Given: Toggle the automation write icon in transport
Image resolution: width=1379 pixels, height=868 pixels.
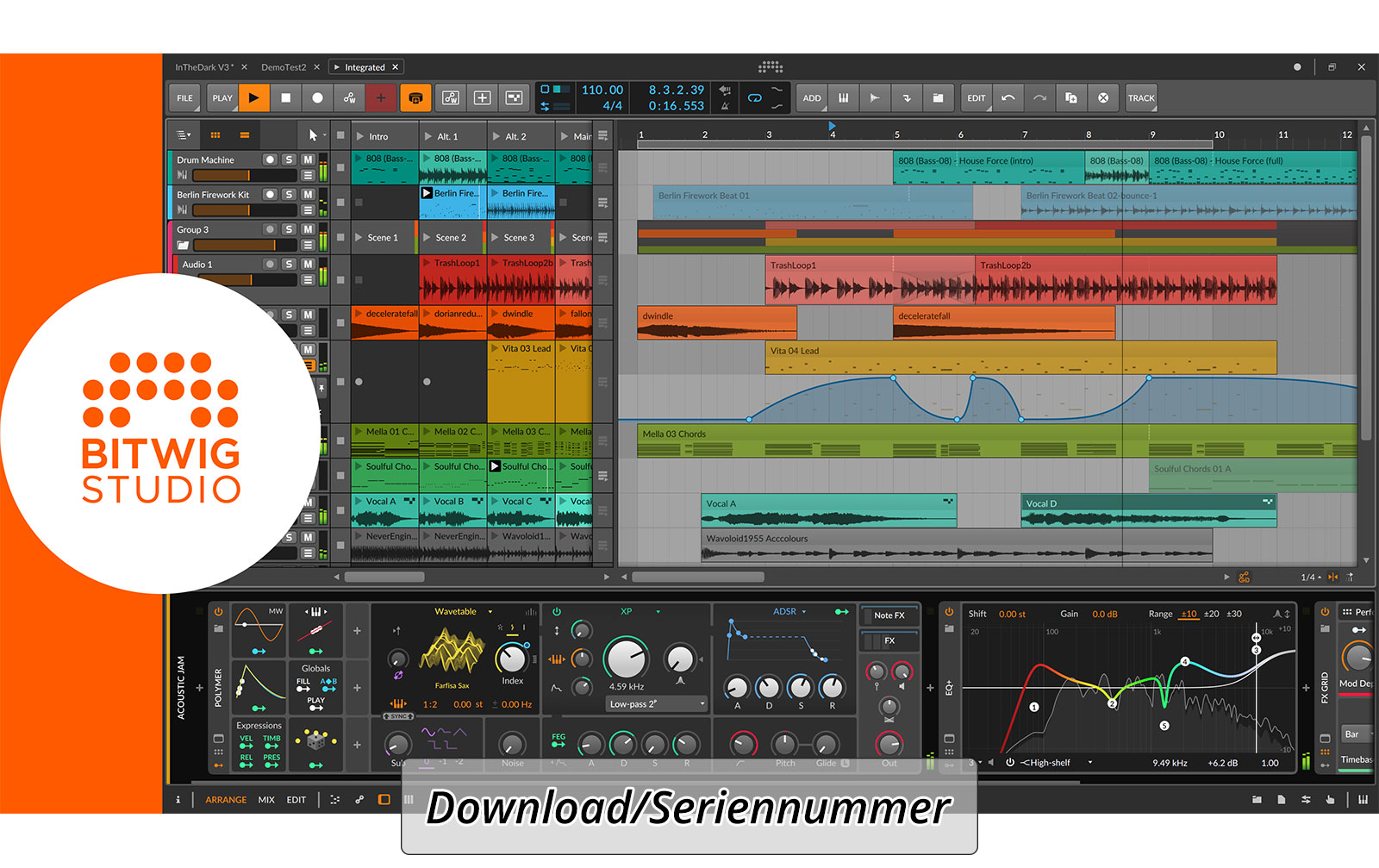Looking at the screenshot, I should click(349, 98).
